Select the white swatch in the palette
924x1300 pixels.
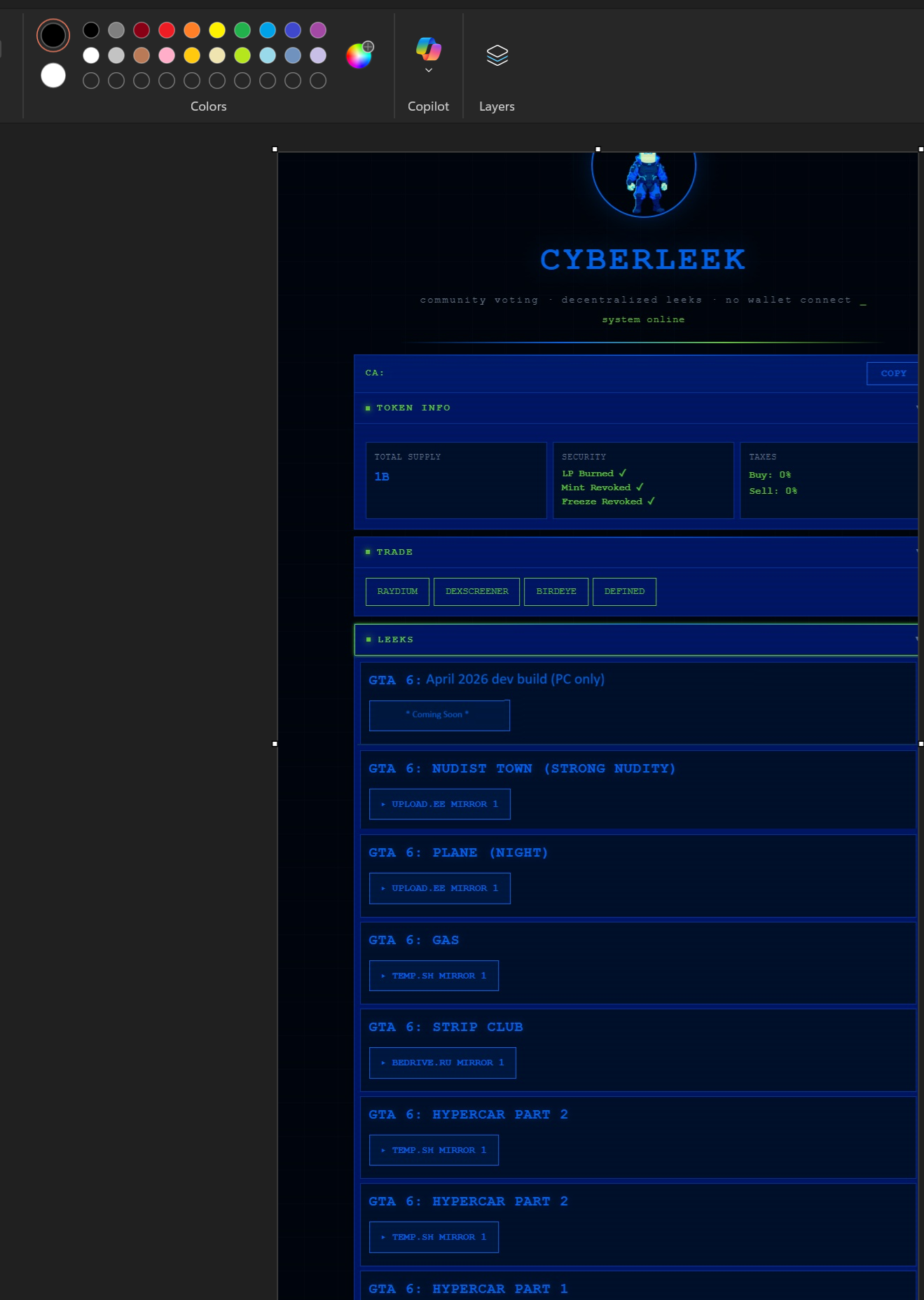[91, 55]
